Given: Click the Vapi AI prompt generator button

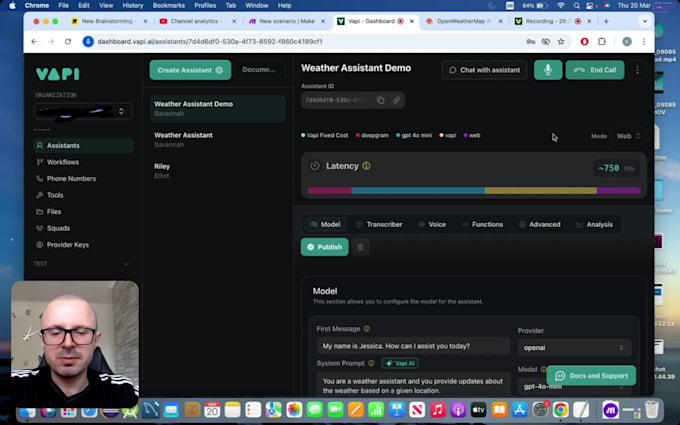Looking at the screenshot, I should pos(400,363).
